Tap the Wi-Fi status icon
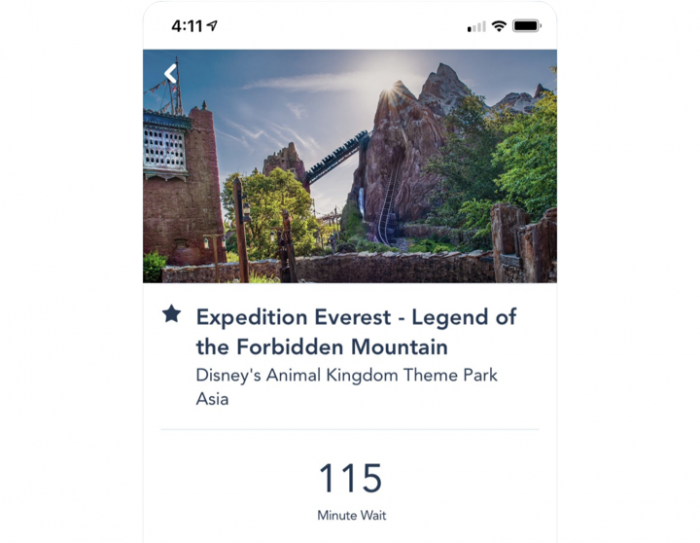700x543 pixels. click(x=499, y=26)
